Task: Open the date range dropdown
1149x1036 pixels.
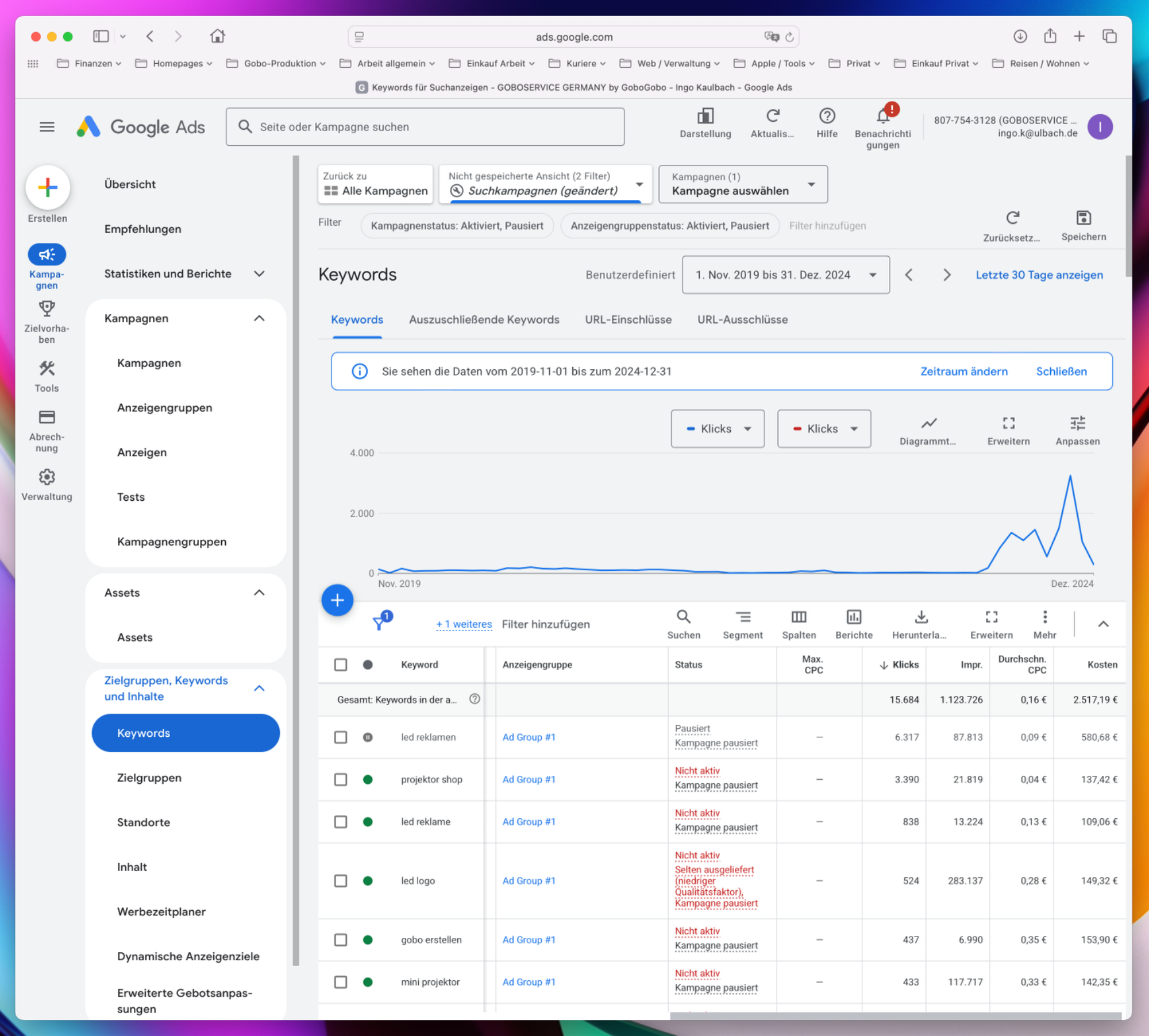Action: coord(785,275)
